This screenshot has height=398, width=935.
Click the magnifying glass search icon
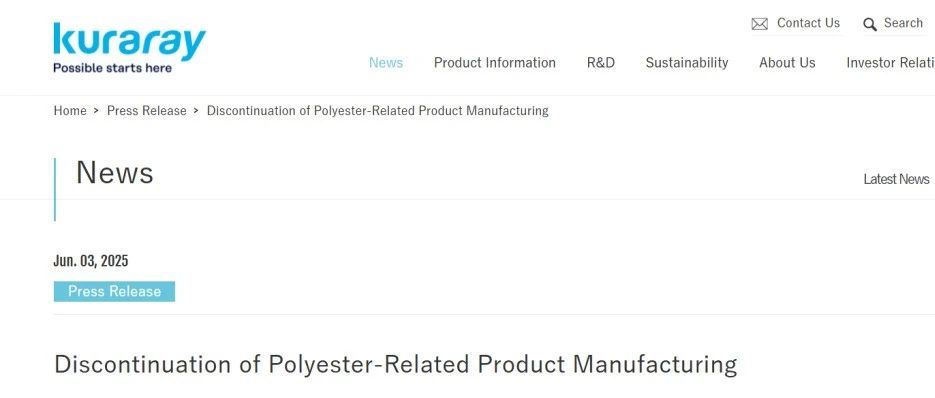pos(870,24)
